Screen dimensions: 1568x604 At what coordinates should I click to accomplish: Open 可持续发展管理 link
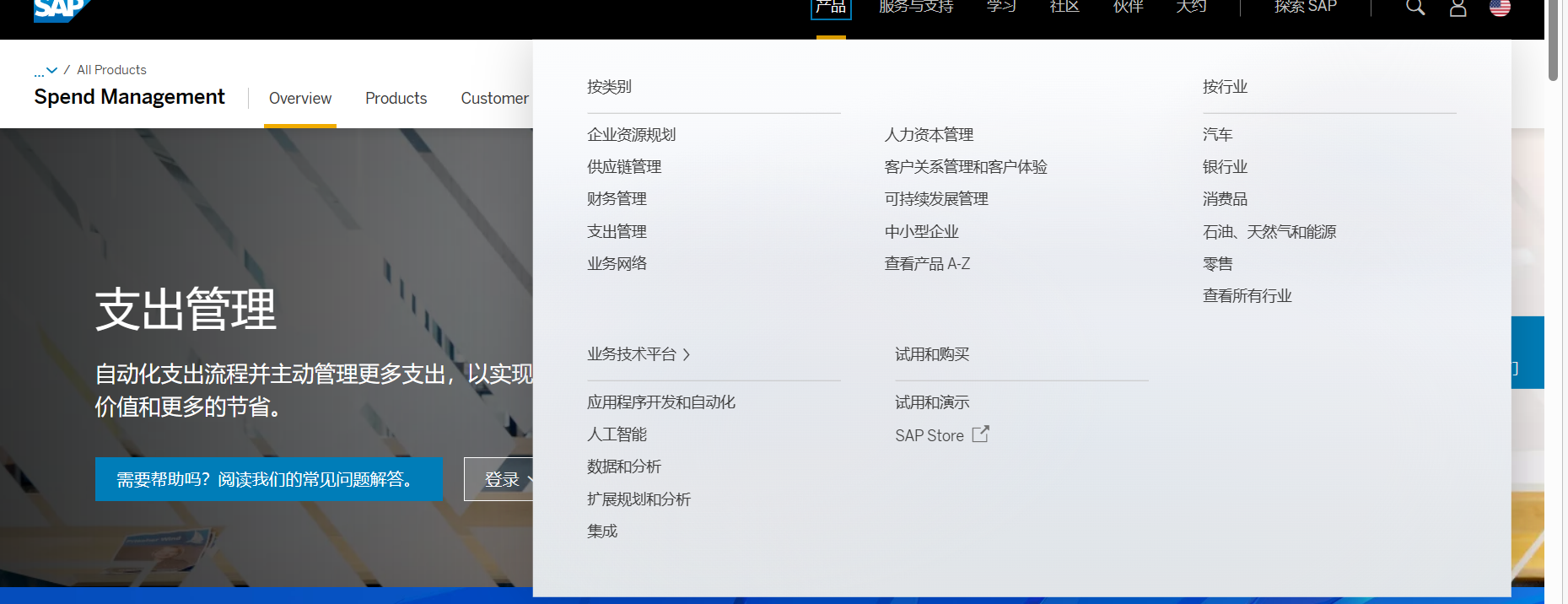[936, 199]
